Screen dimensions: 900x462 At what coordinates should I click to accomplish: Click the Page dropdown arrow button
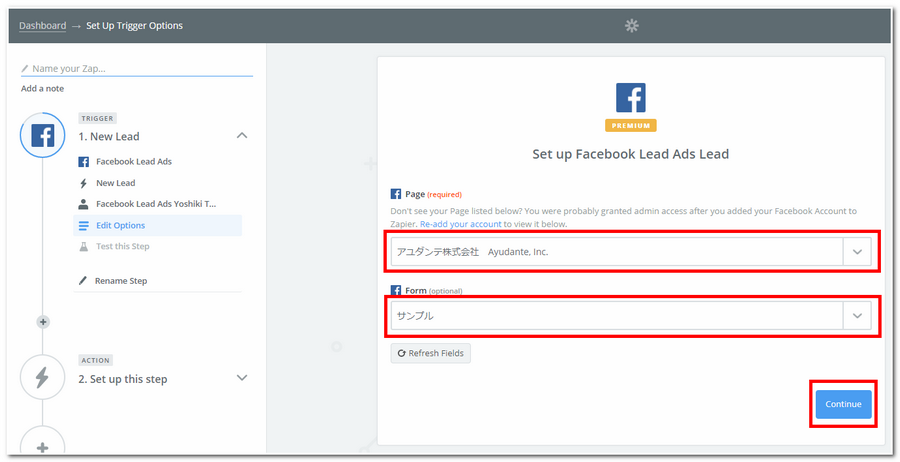[x=857, y=252]
